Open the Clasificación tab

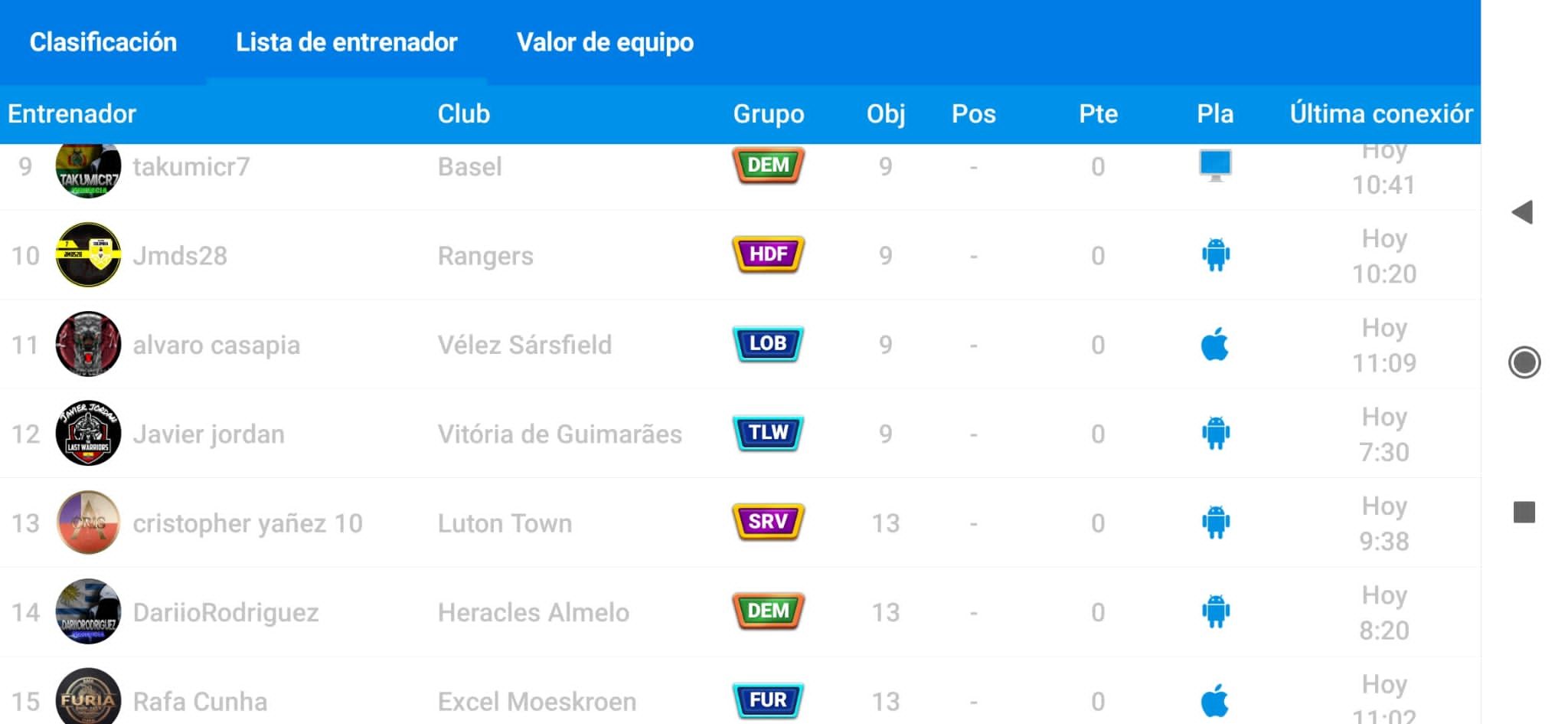tap(103, 42)
